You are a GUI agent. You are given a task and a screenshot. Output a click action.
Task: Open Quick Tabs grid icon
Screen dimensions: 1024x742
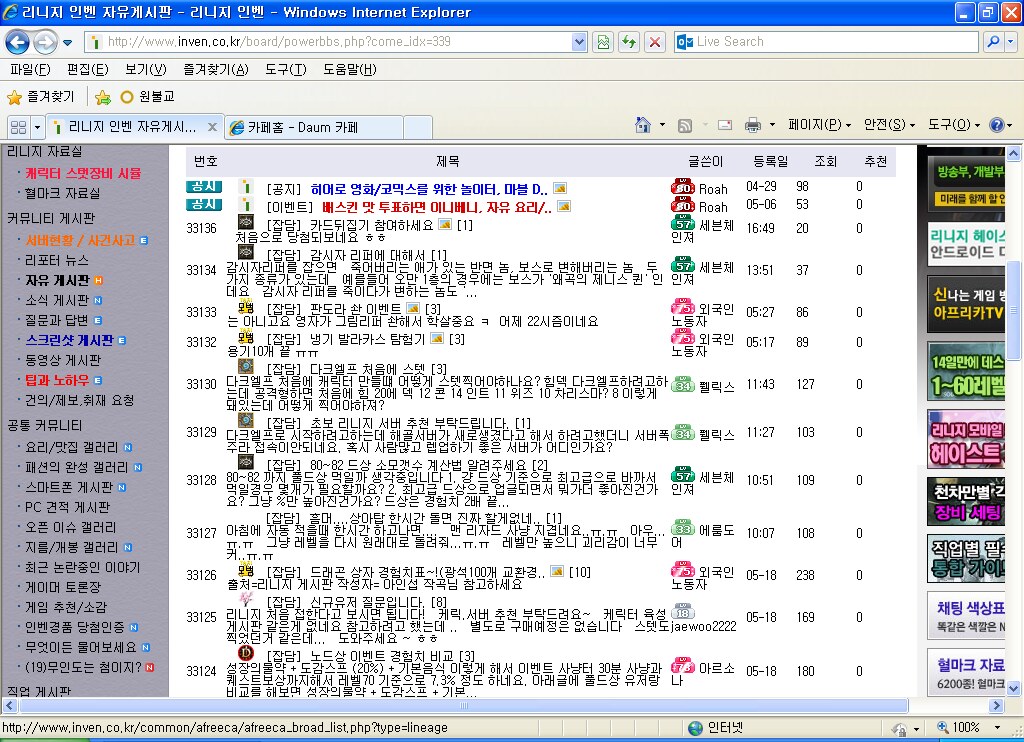(18, 127)
